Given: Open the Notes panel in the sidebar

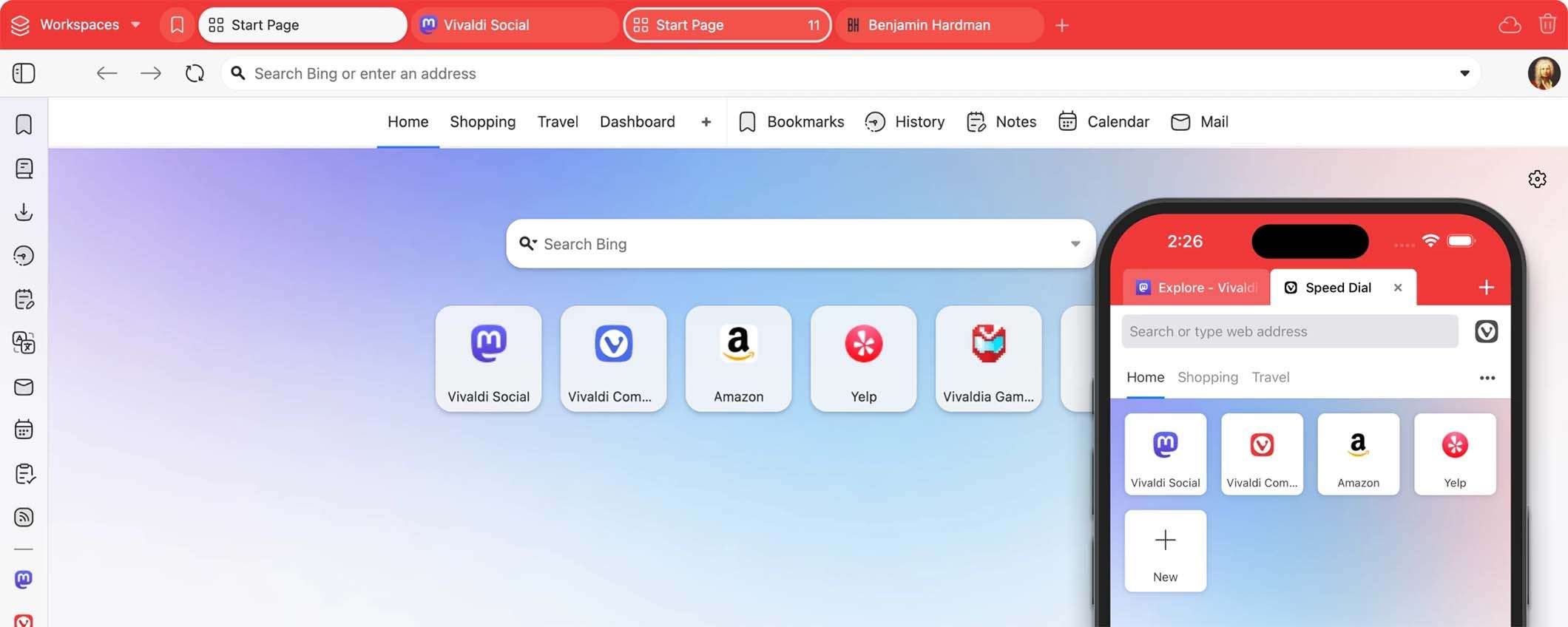Looking at the screenshot, I should pyautogui.click(x=24, y=299).
